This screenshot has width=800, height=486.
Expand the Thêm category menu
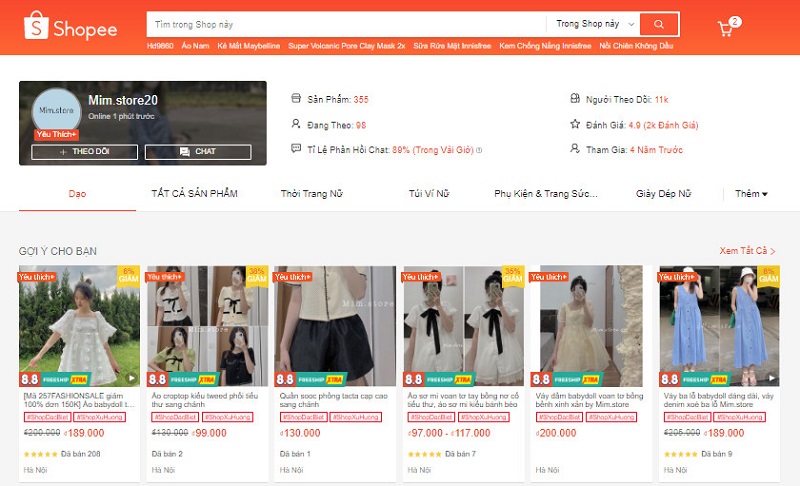751,193
